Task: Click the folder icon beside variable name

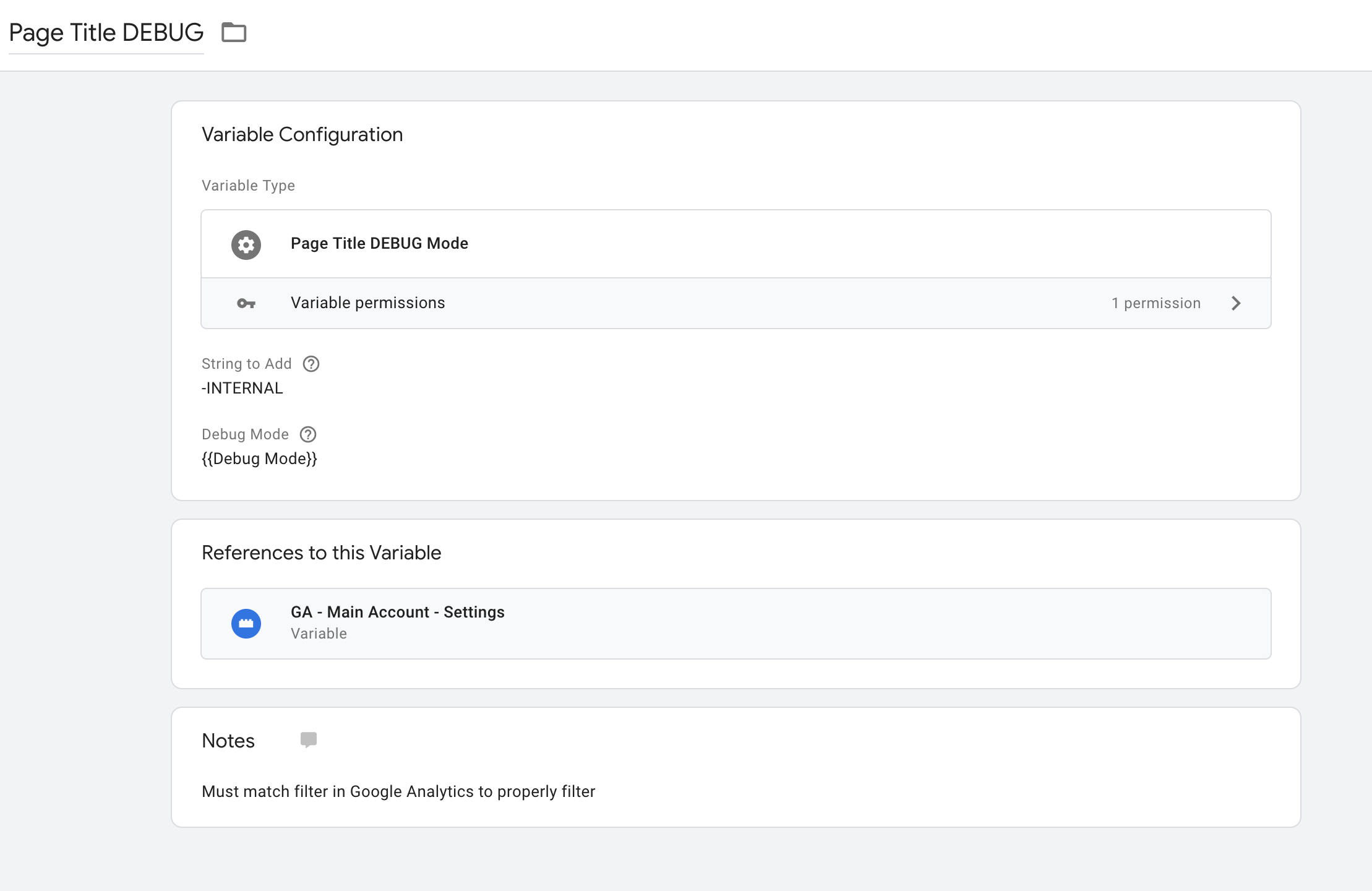Action: point(234,32)
